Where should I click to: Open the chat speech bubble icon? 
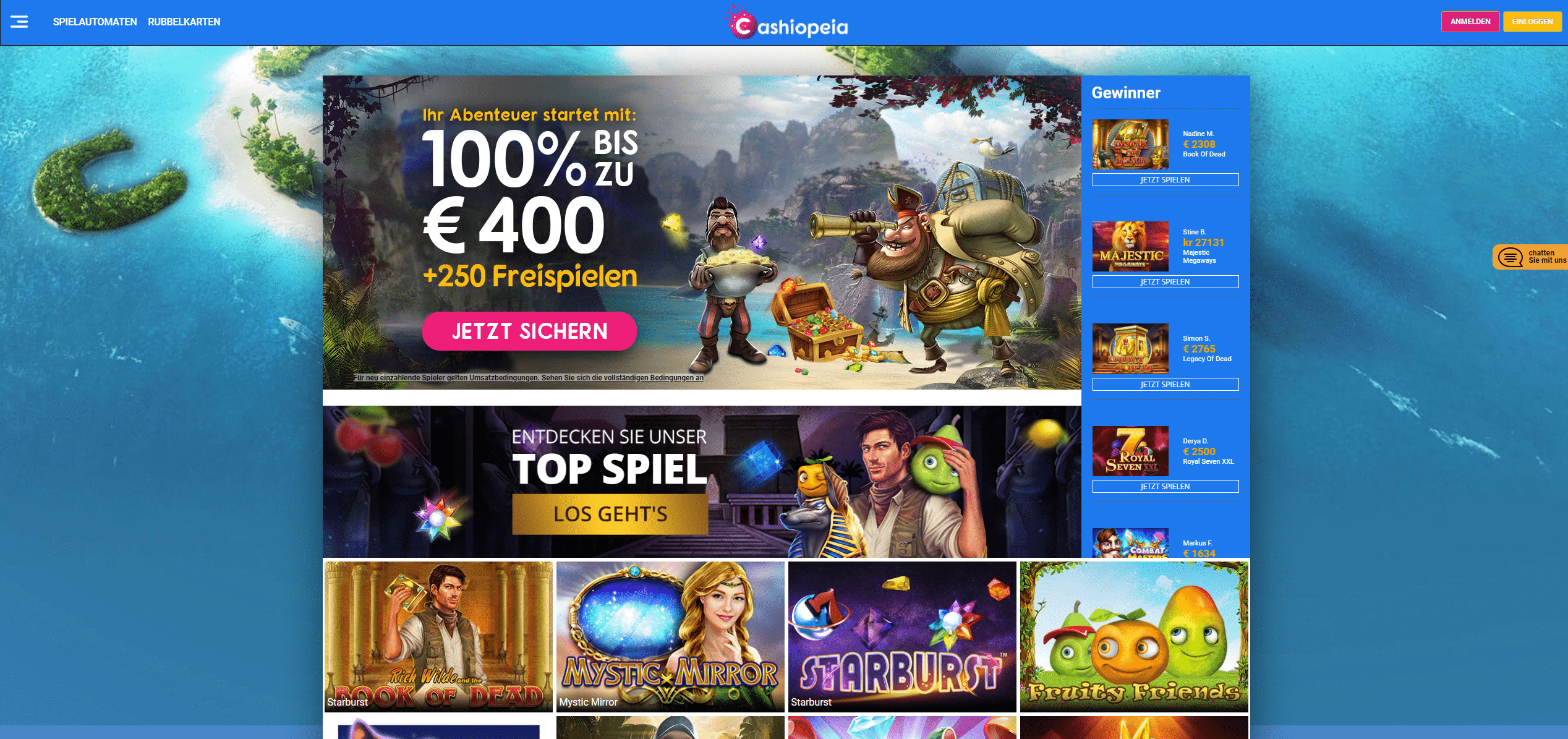1510,257
